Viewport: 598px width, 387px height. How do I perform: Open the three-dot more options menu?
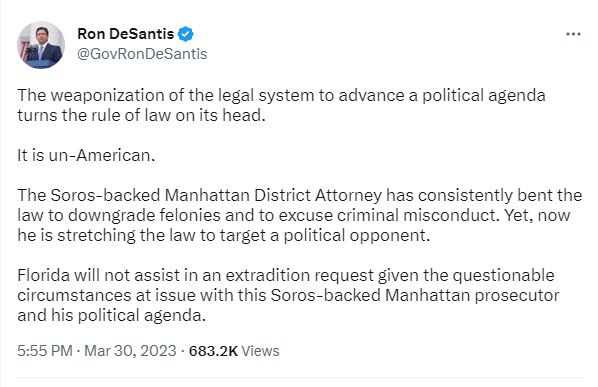point(573,34)
